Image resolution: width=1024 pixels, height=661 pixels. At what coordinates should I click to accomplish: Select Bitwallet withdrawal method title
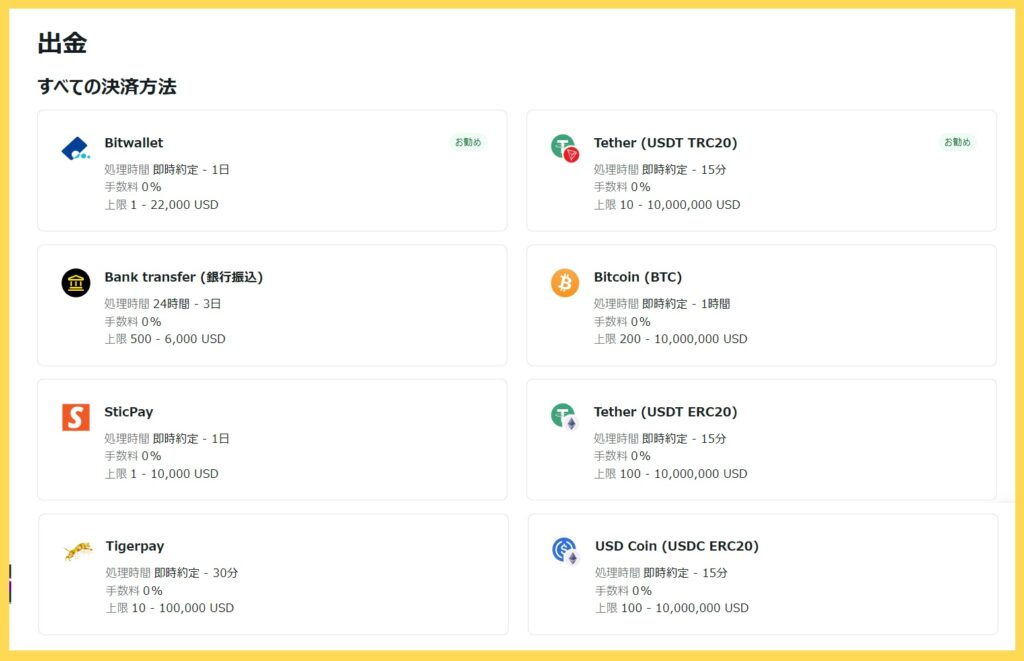pos(134,143)
